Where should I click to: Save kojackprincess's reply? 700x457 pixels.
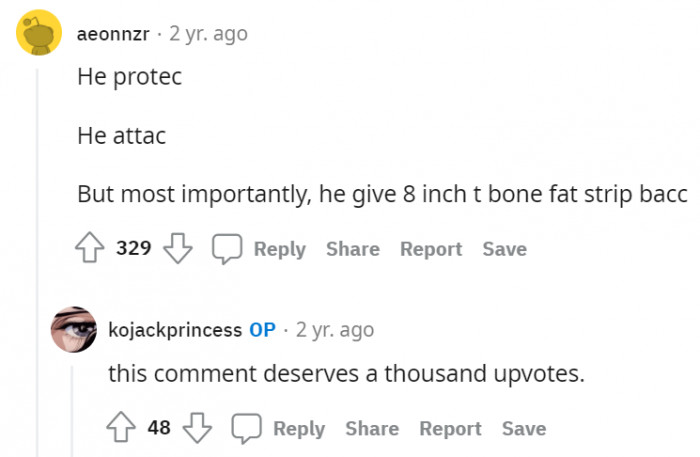[x=524, y=429]
